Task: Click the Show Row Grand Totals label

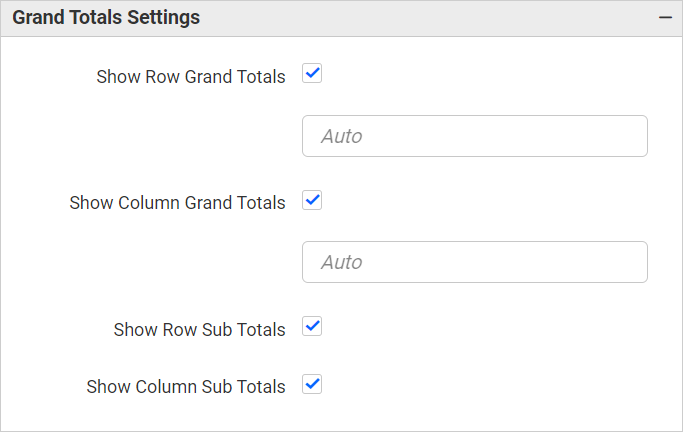Action: click(x=191, y=77)
